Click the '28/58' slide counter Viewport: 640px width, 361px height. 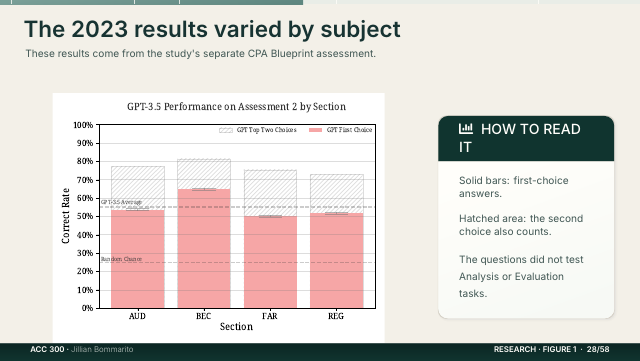[598, 349]
